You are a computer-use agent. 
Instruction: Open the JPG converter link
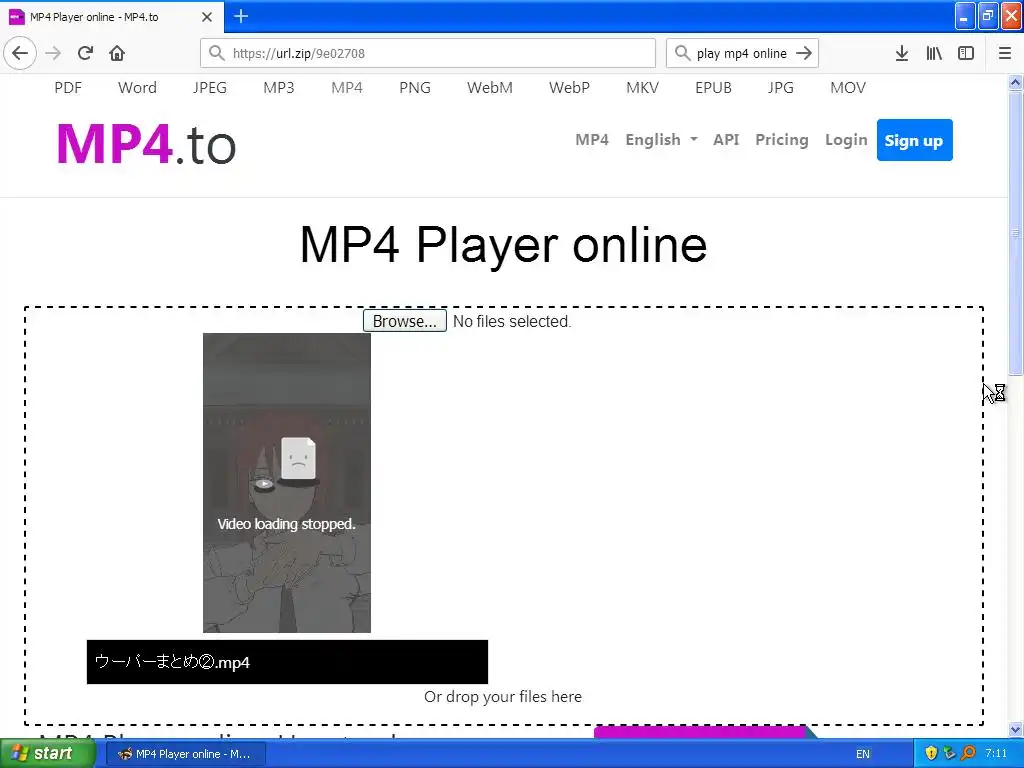[780, 88]
